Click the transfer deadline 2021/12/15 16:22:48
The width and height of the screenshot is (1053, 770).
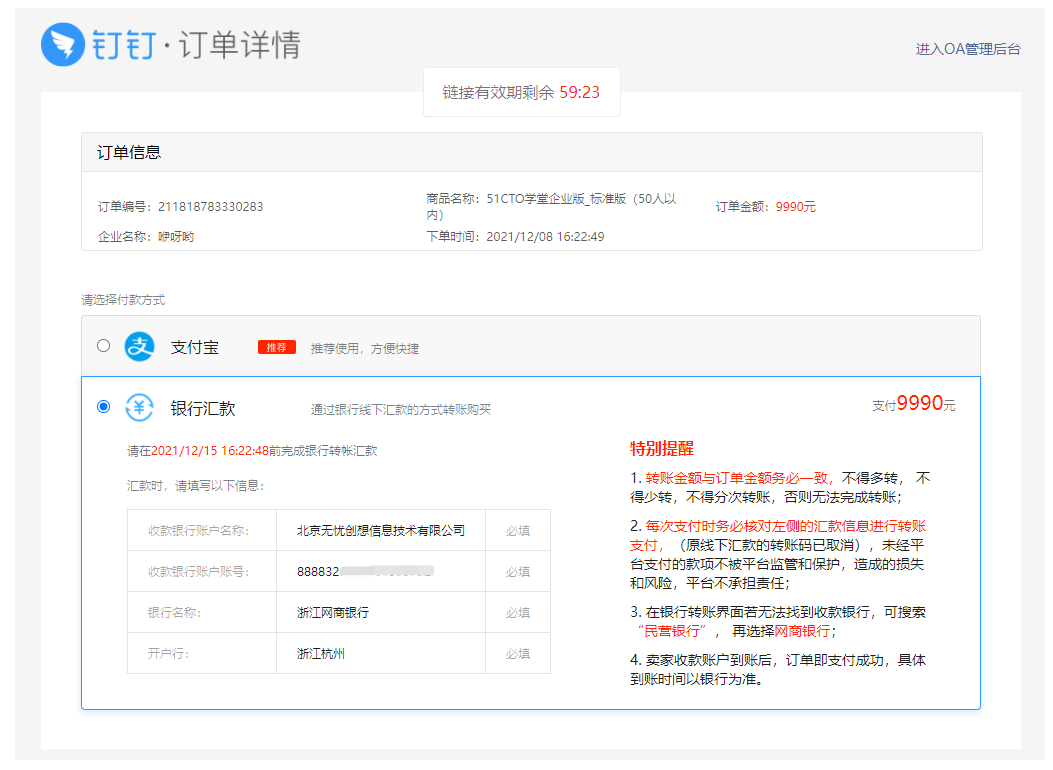click(x=210, y=450)
